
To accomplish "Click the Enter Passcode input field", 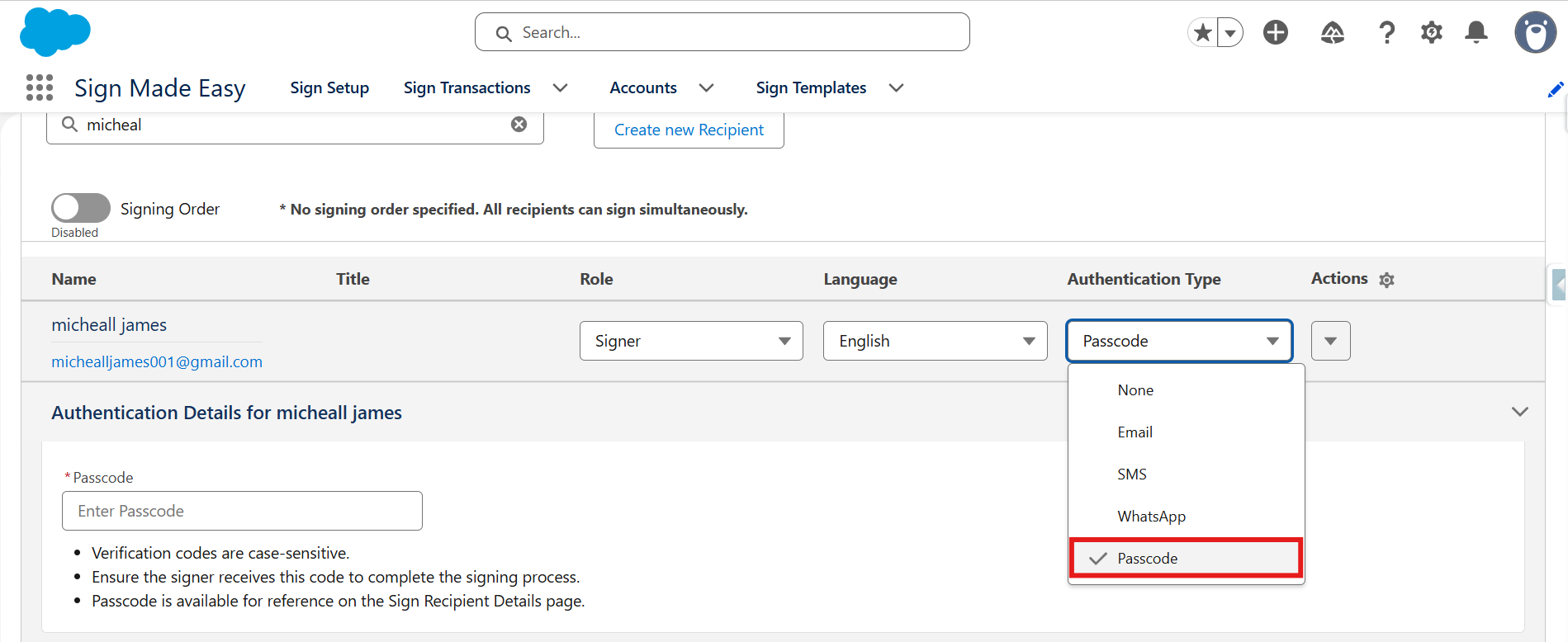I will 242,511.
